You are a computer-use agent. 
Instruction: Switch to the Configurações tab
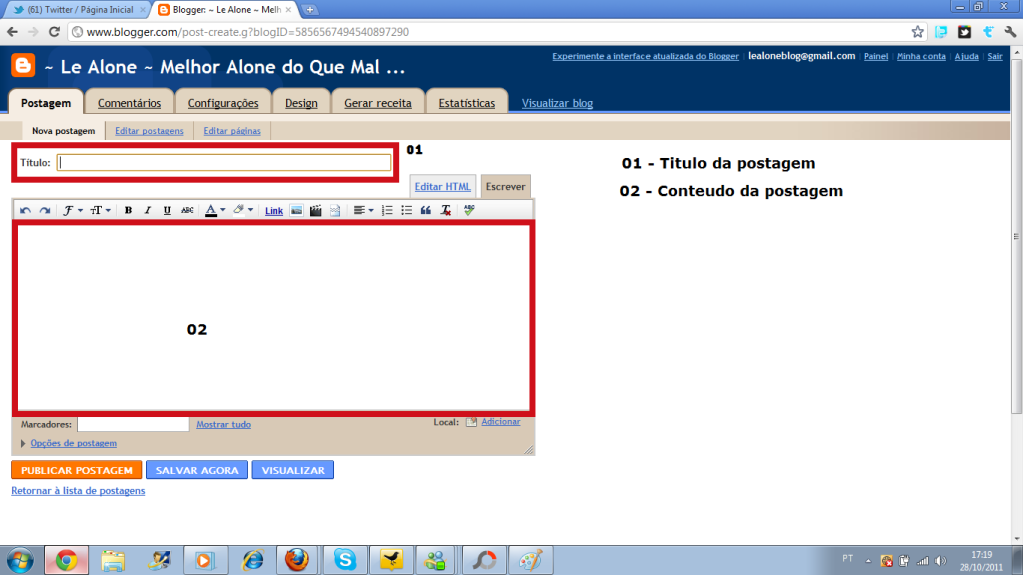223,103
